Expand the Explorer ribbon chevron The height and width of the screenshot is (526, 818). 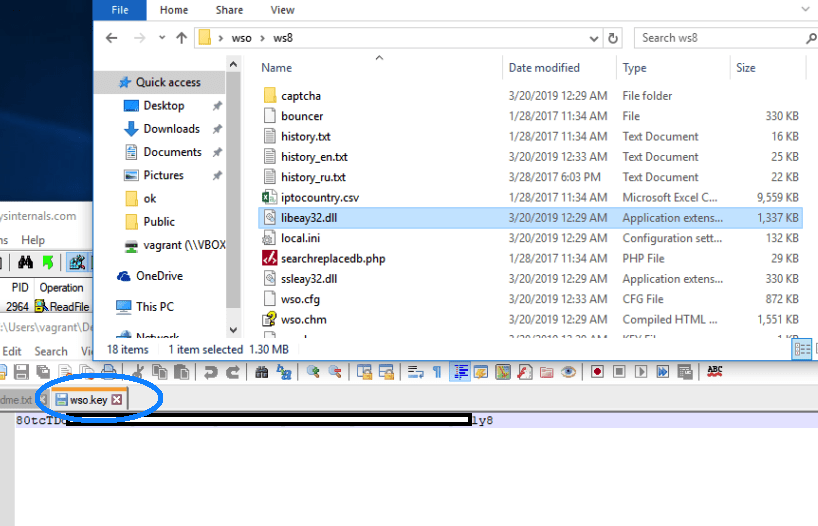(805, 9)
